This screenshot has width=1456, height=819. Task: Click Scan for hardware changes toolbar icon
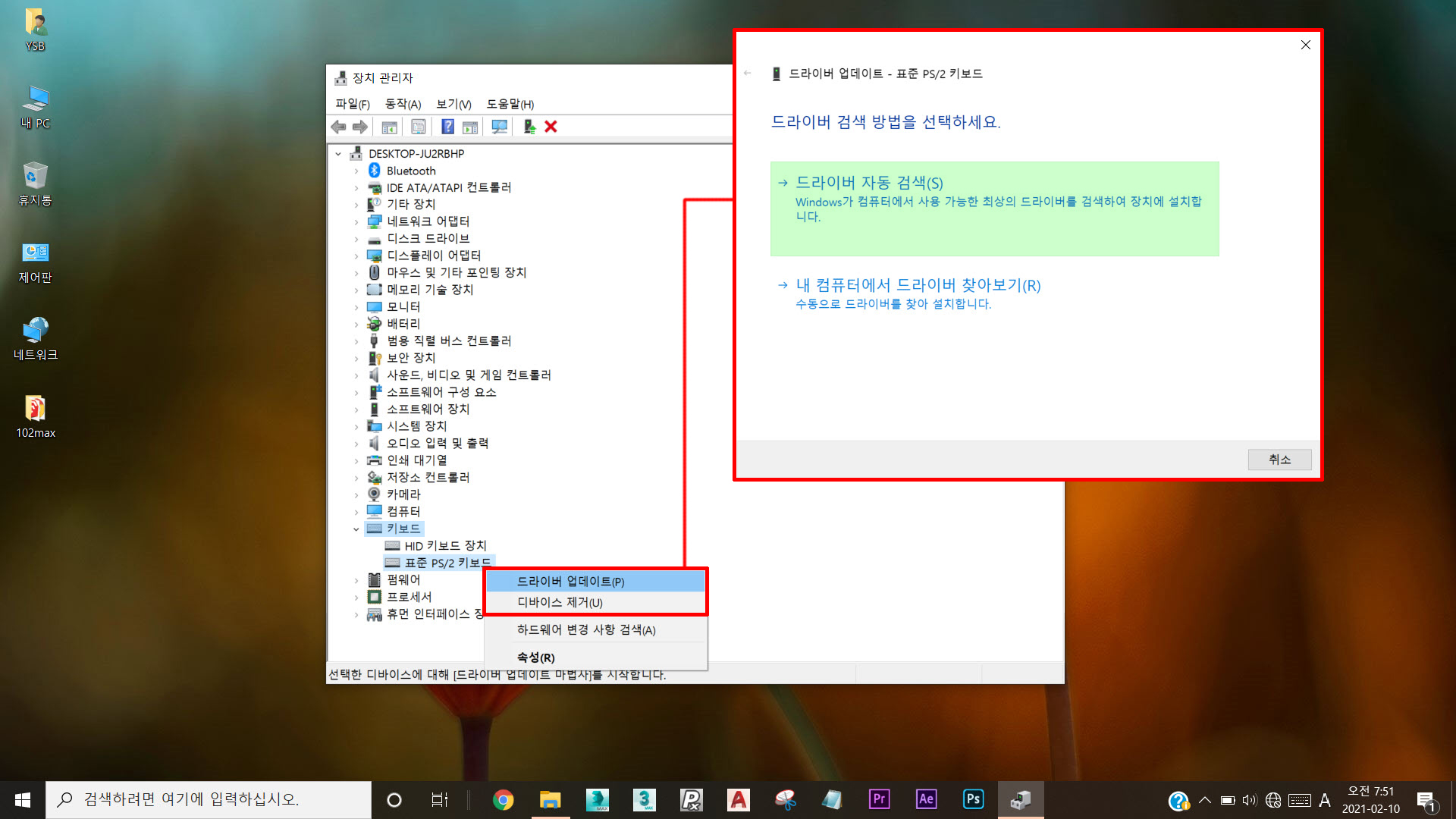point(499,127)
